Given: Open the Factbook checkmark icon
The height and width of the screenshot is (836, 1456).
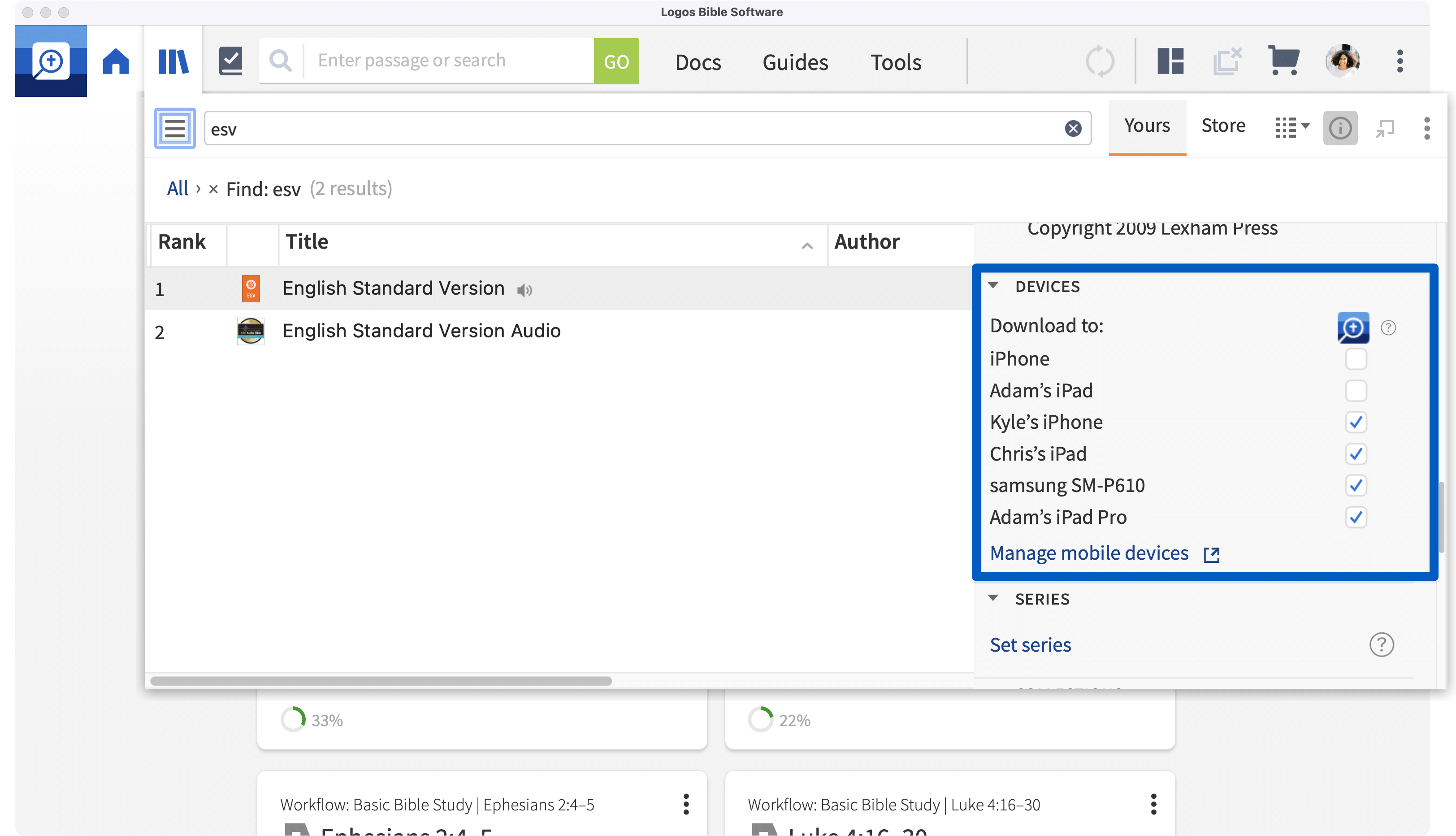Looking at the screenshot, I should click(x=231, y=61).
